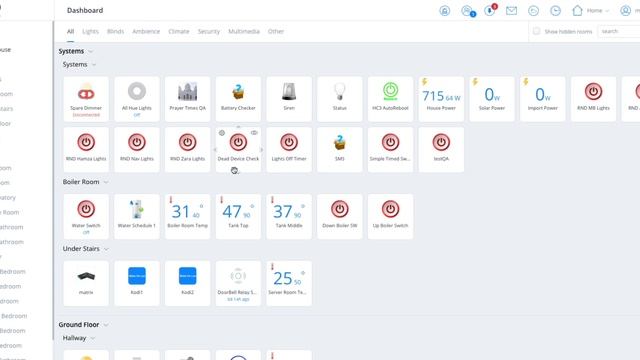Open the Solar Power meter tile
640x360 pixels.
(492, 99)
